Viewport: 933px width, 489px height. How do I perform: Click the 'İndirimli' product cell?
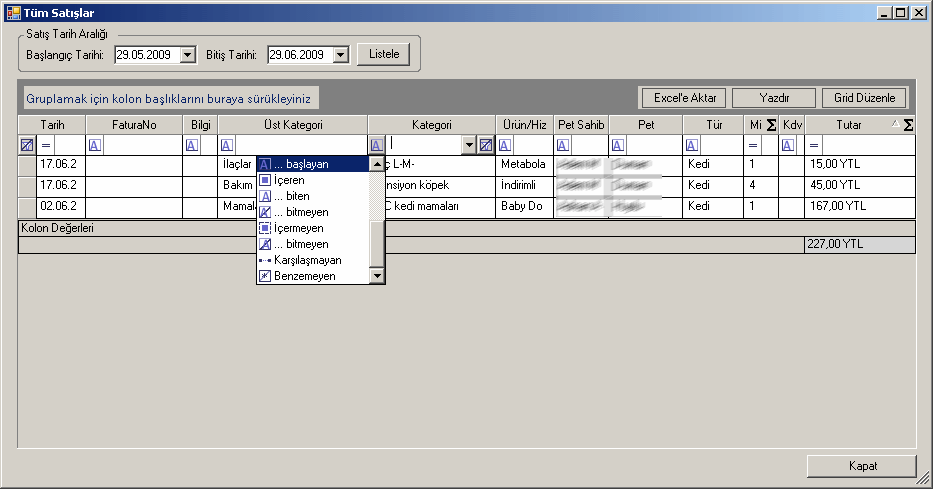coord(525,186)
